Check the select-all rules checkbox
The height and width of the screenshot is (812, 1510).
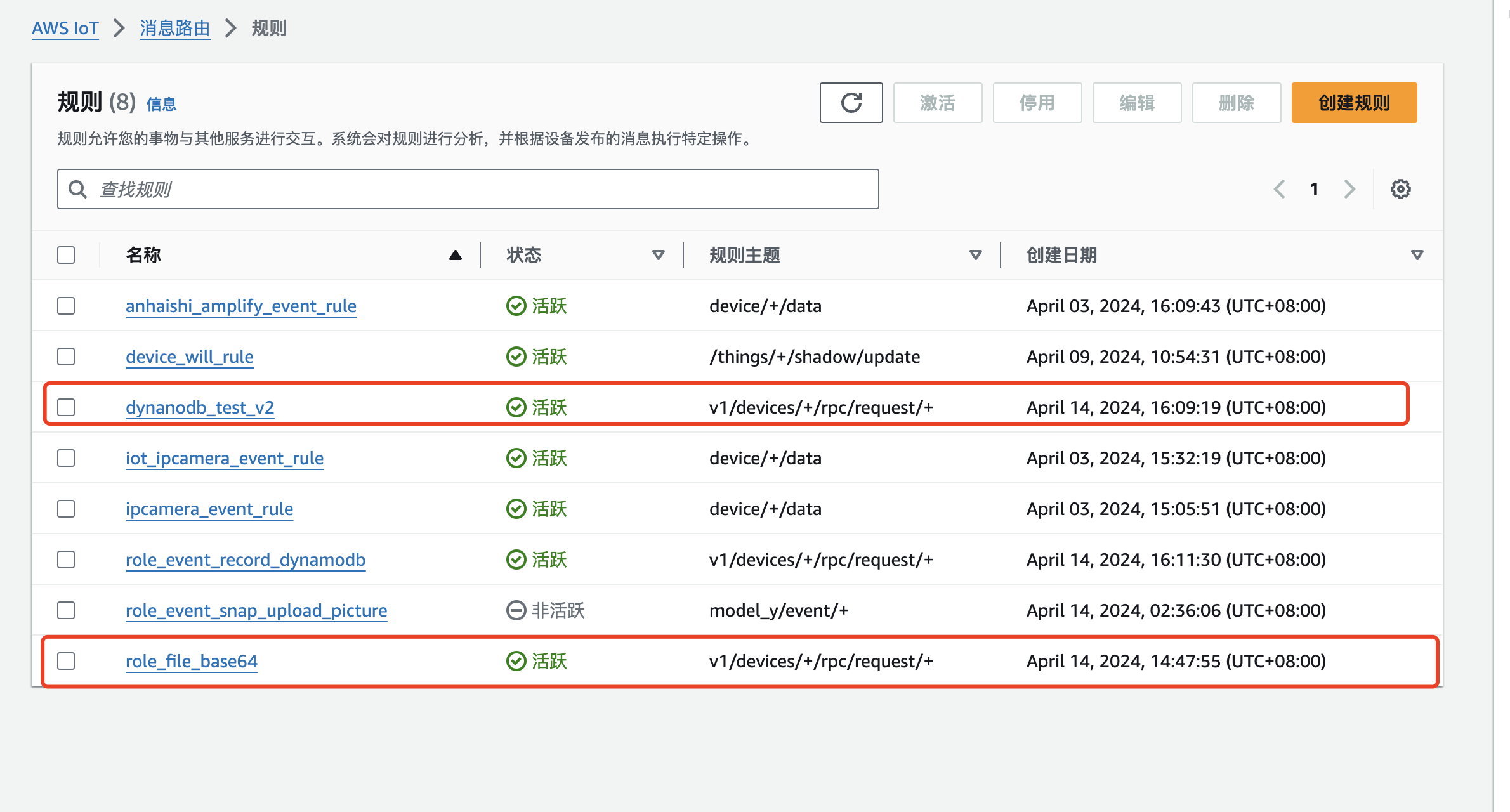tap(66, 255)
